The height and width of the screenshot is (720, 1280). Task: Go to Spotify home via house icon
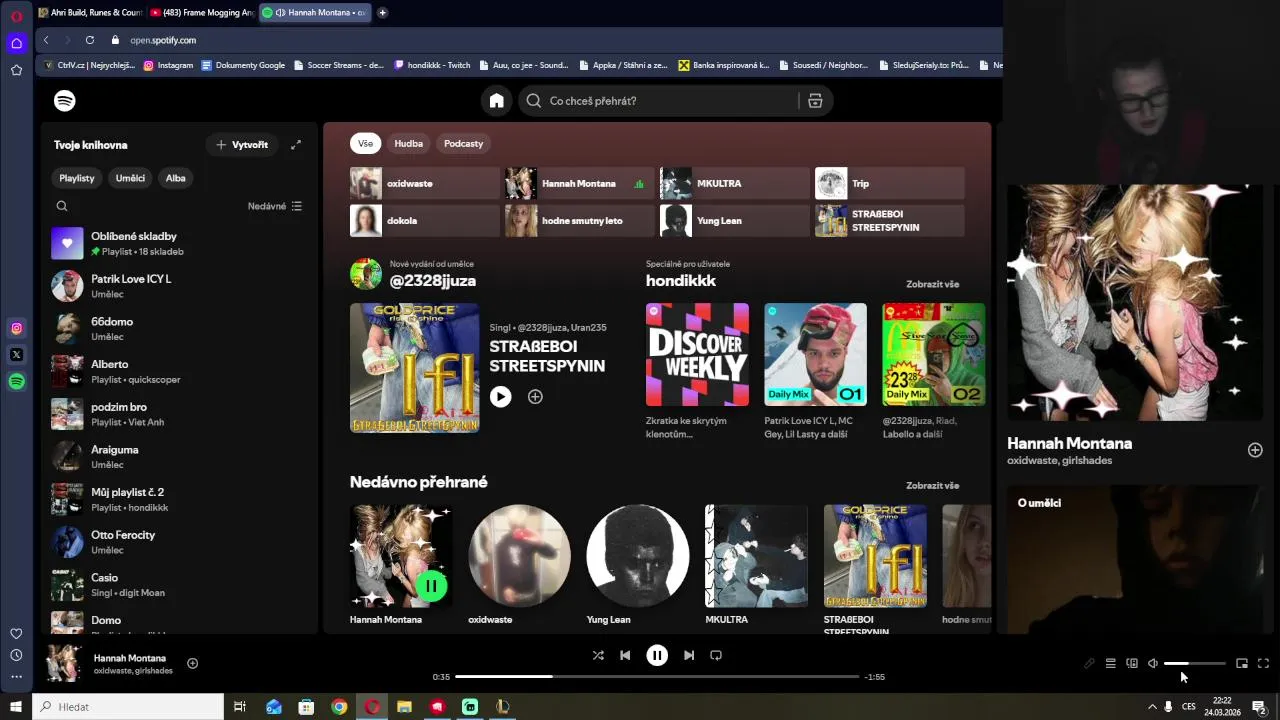point(496,100)
